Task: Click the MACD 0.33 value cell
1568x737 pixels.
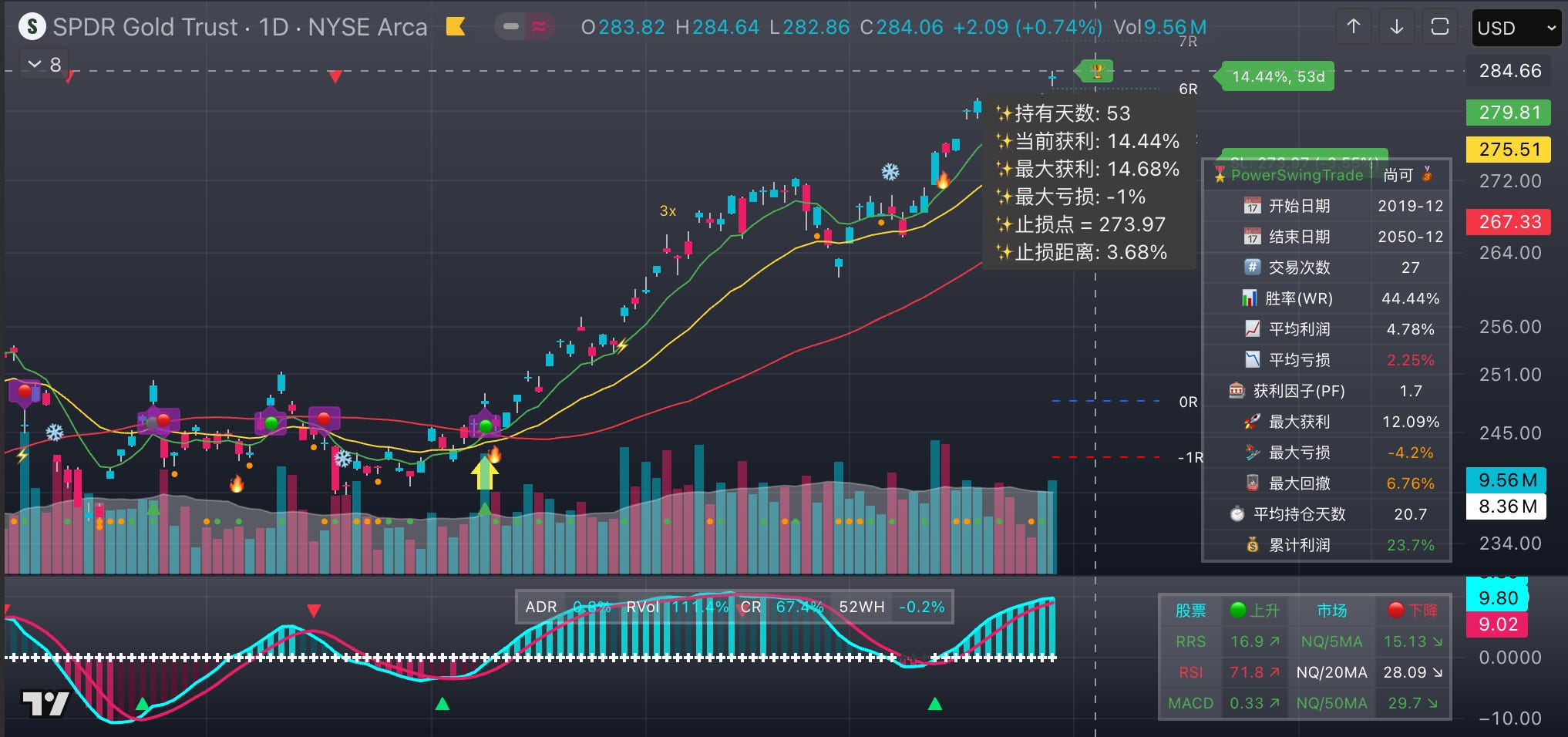Action: [x=1254, y=703]
